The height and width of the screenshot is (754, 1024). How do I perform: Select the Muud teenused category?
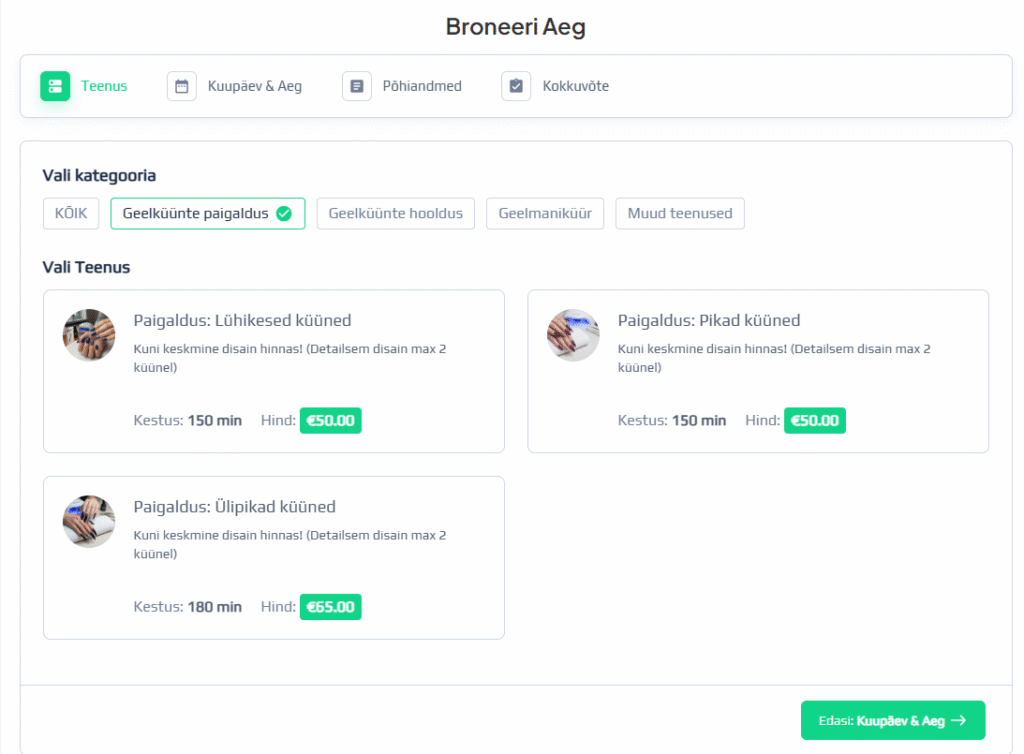pyautogui.click(x=680, y=213)
